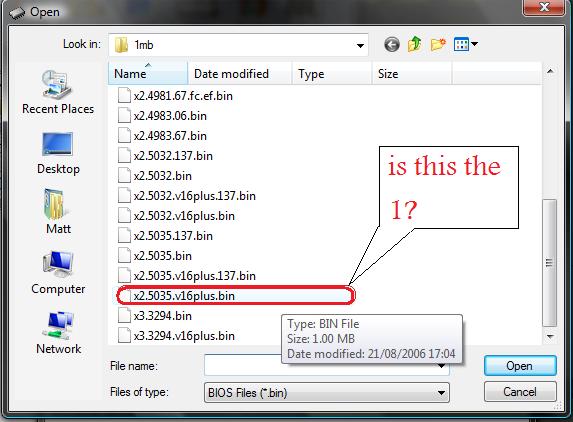
Task: Open Recent Places in the sidebar
Action: click(x=58, y=93)
